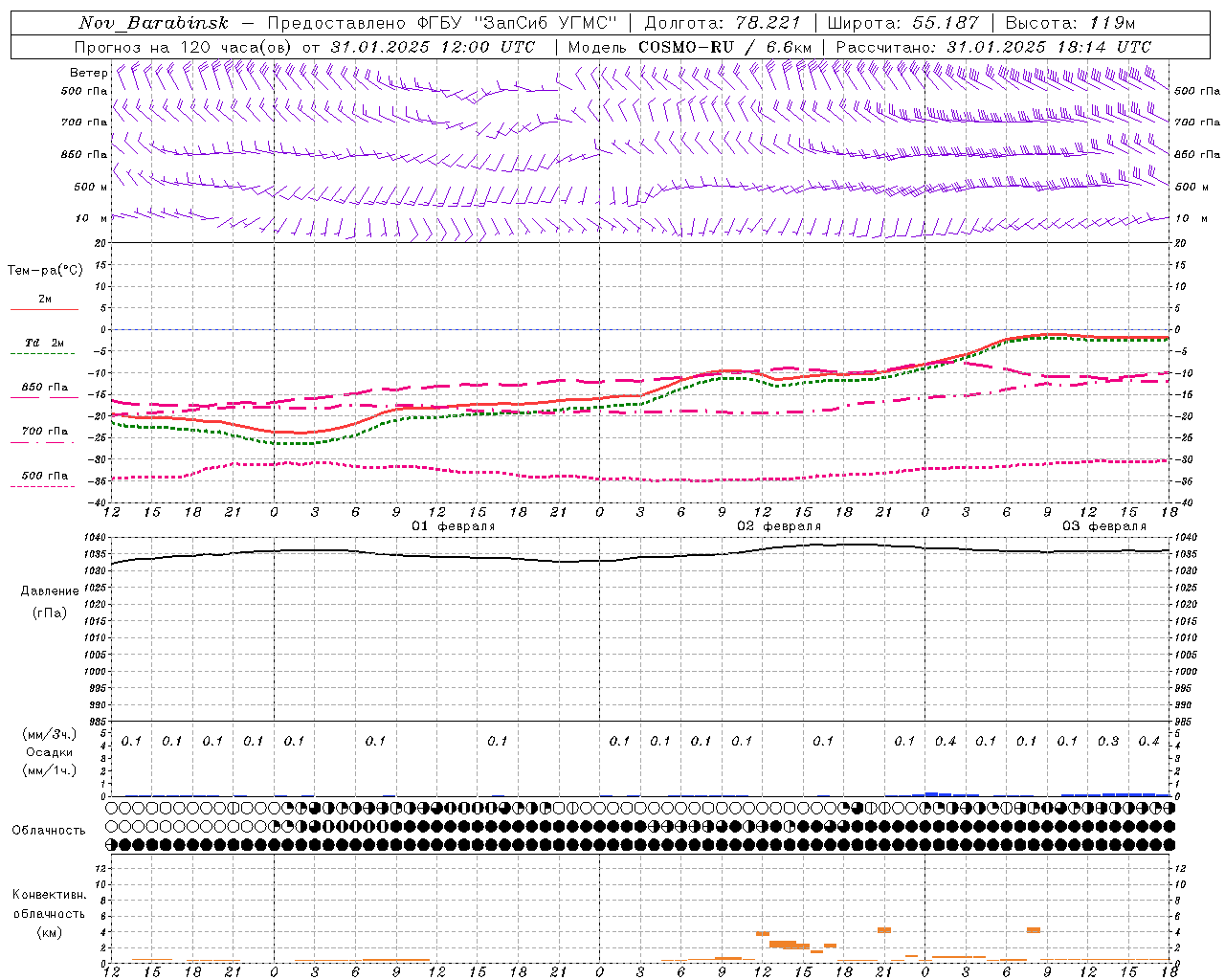1225x980 pixels.
Task: Click the "Nov_Barabinsk" station title
Action: [153, 23]
